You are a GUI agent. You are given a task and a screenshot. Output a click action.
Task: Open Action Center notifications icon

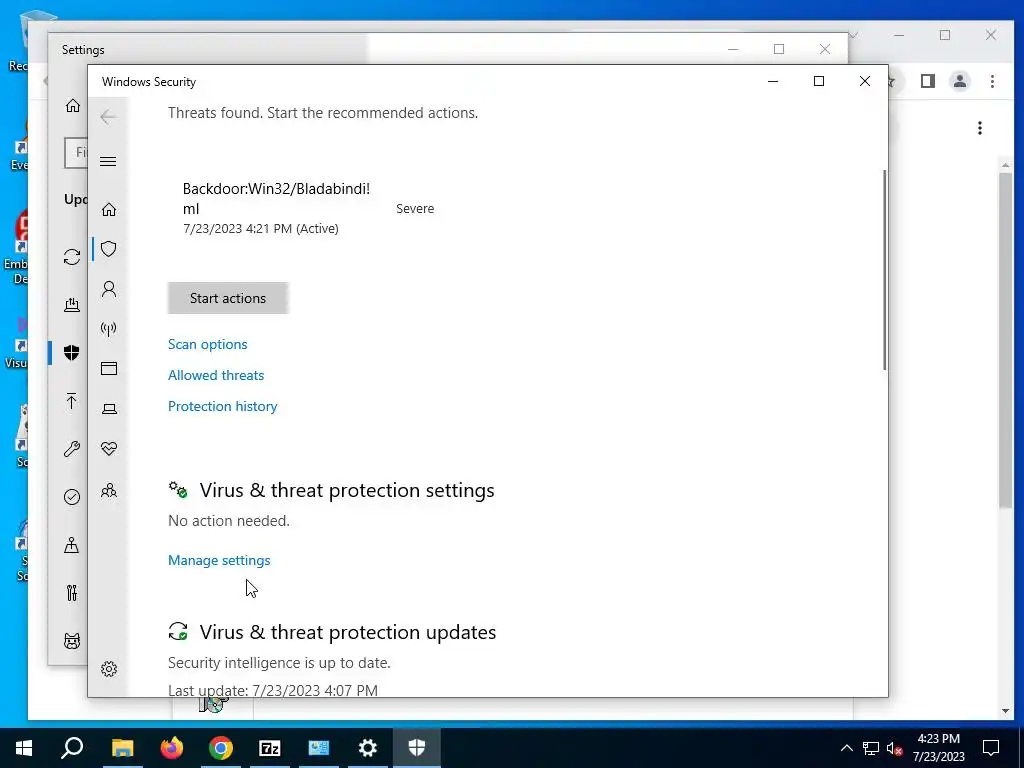pyautogui.click(x=991, y=748)
